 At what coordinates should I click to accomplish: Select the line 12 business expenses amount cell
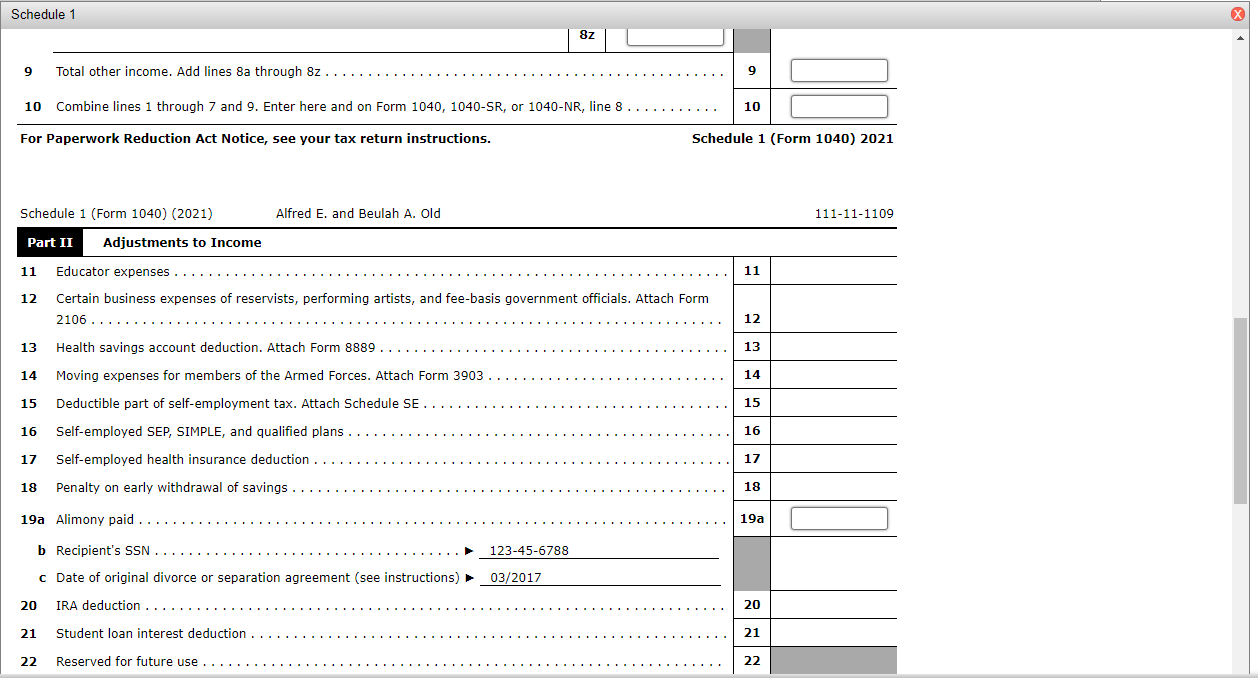tap(833, 307)
